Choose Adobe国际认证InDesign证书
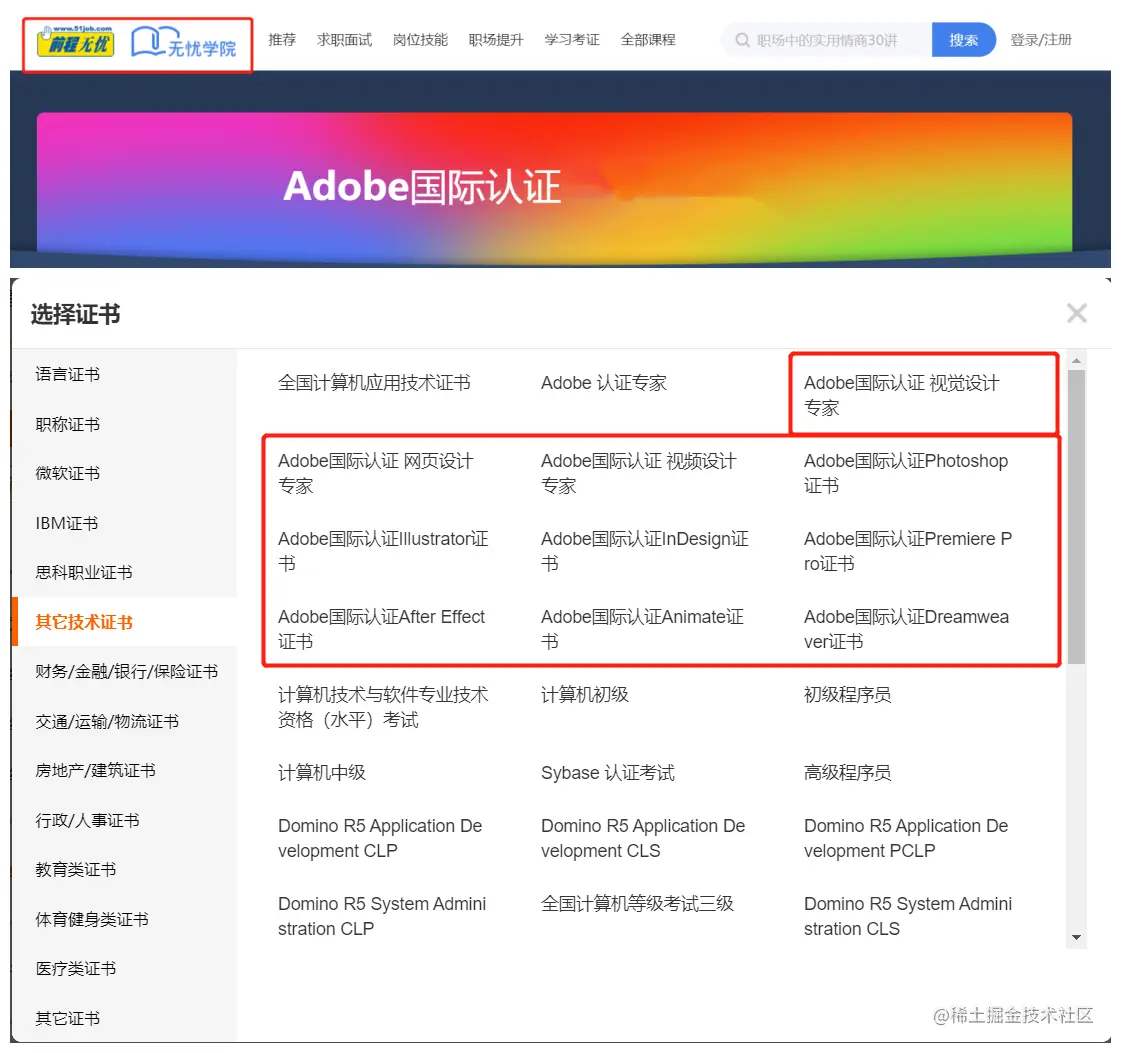 click(x=646, y=551)
